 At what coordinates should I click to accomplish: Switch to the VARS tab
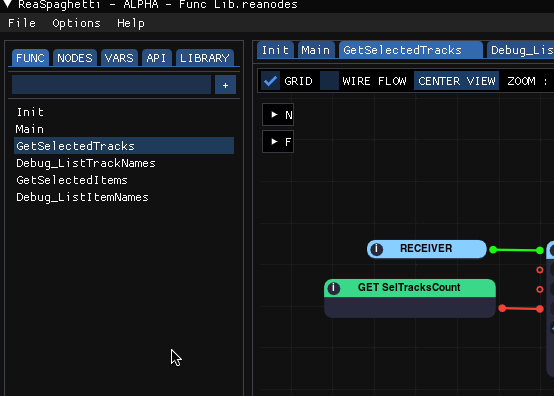pyautogui.click(x=119, y=58)
